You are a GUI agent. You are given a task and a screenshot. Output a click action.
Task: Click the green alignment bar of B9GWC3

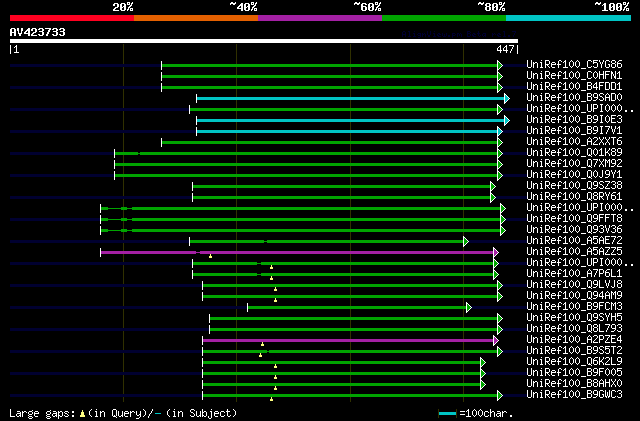pos(350,396)
